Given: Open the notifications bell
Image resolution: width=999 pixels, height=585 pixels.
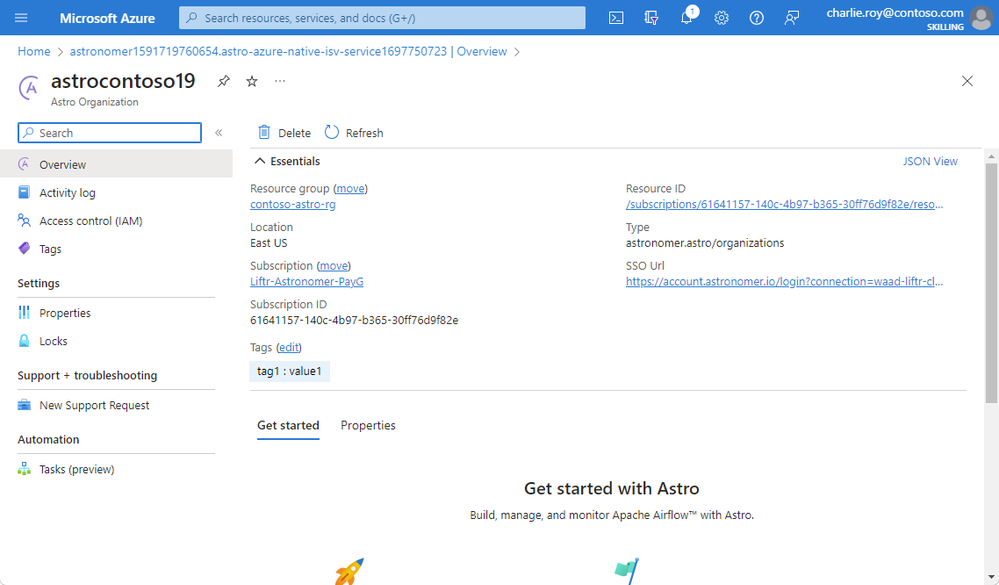Looking at the screenshot, I should click(x=687, y=17).
